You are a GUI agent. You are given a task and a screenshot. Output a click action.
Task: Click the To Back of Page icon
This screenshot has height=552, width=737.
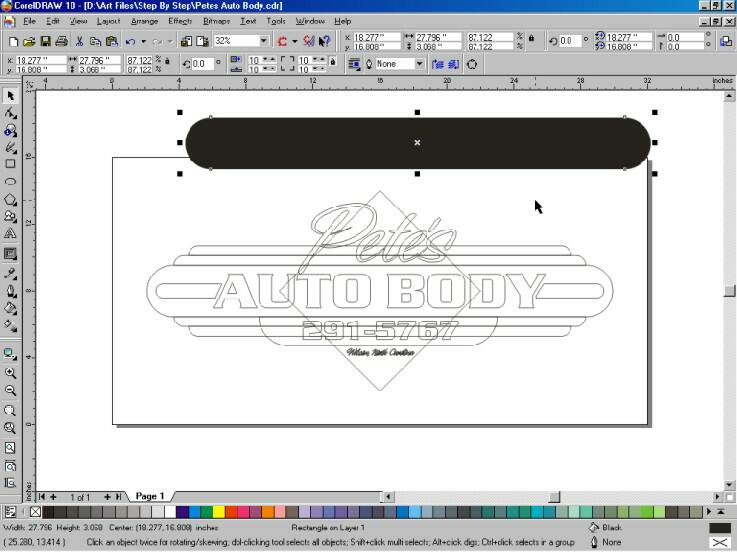pos(454,64)
